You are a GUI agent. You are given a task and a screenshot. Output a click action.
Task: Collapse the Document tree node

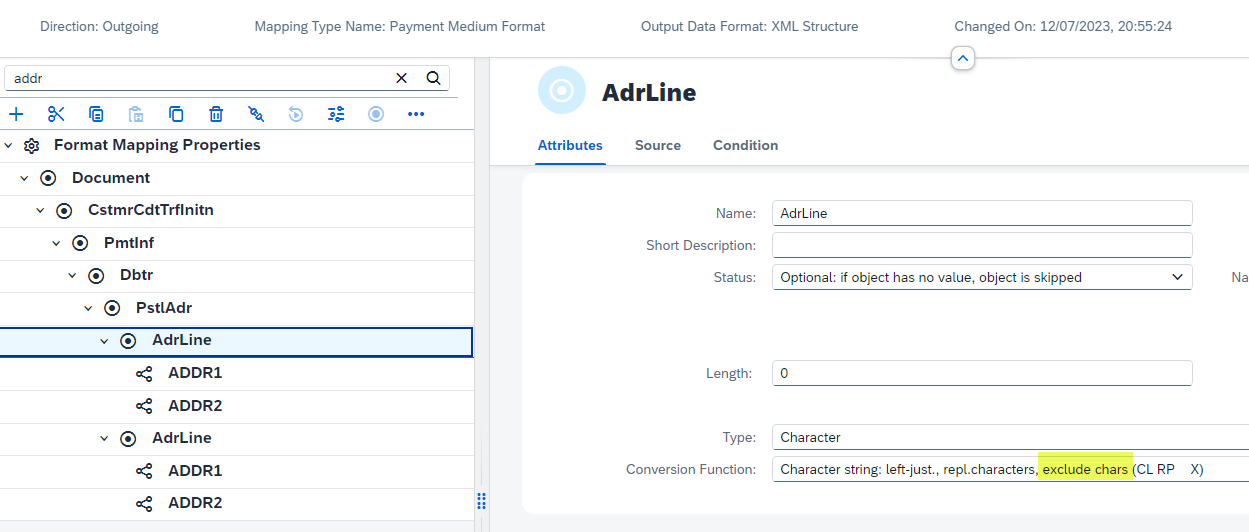(x=25, y=178)
